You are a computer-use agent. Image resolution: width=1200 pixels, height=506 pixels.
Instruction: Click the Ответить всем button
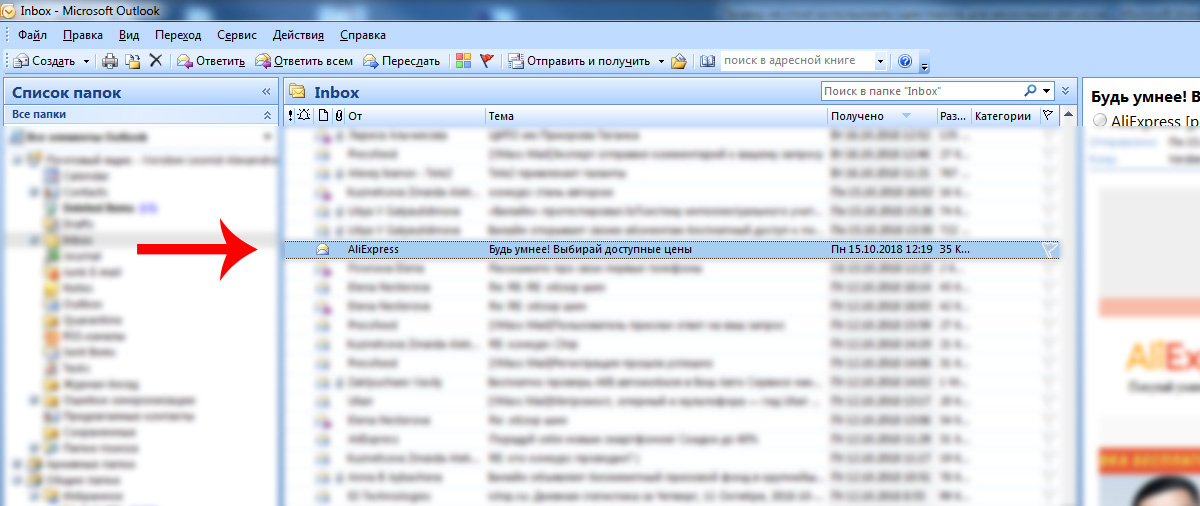click(304, 61)
